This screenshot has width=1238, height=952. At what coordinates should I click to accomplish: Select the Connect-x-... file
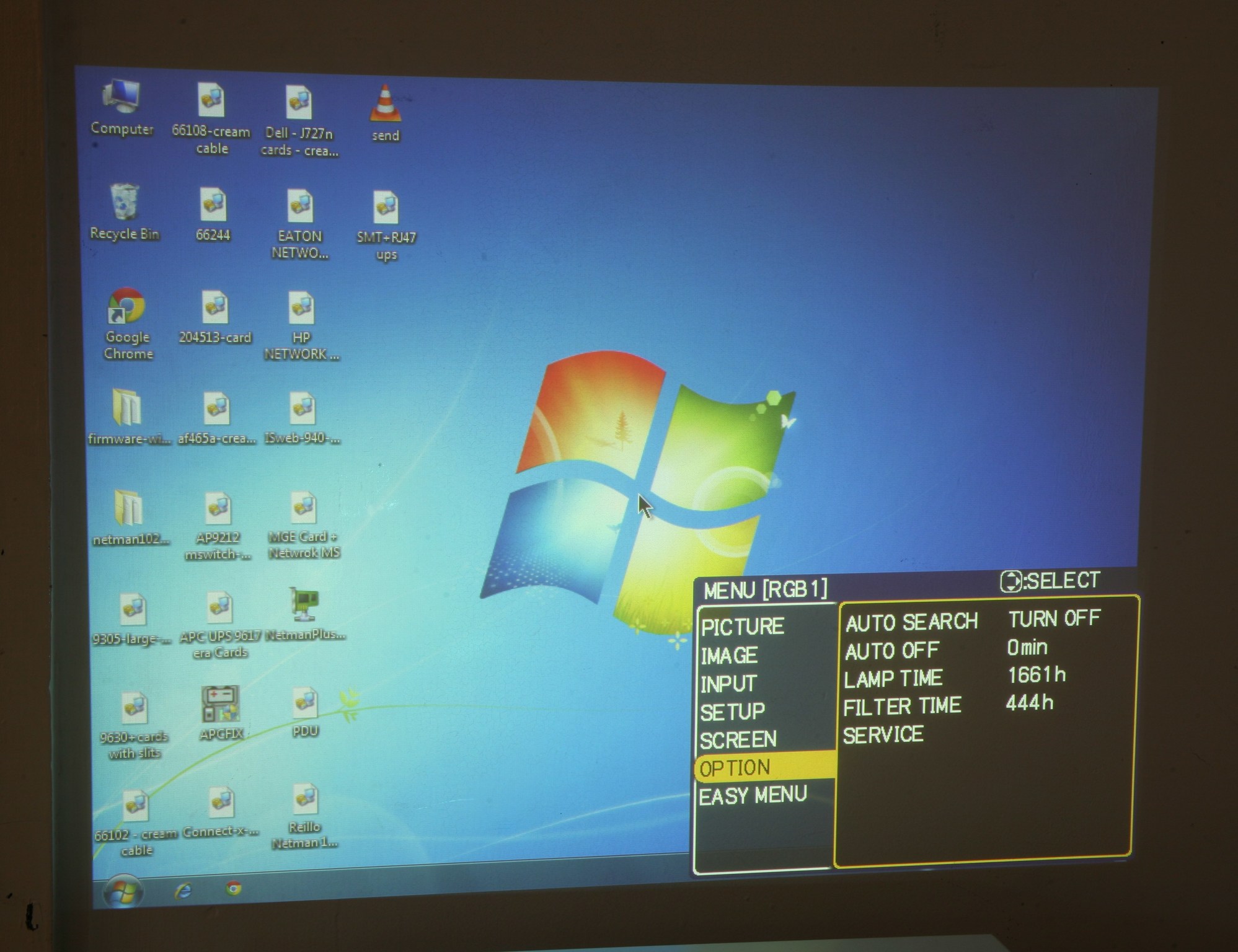[x=221, y=812]
